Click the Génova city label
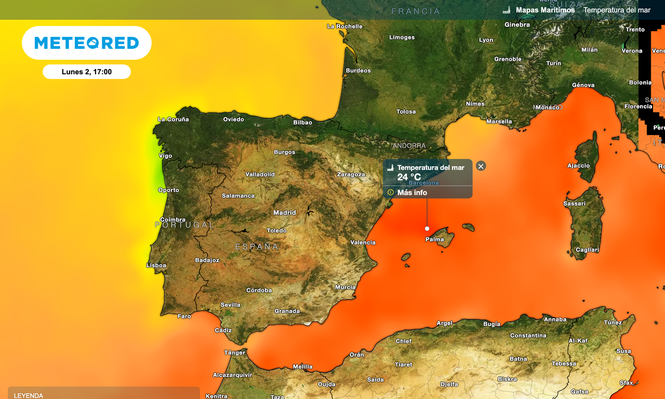Viewport: 665px width, 399px height. pyautogui.click(x=583, y=85)
